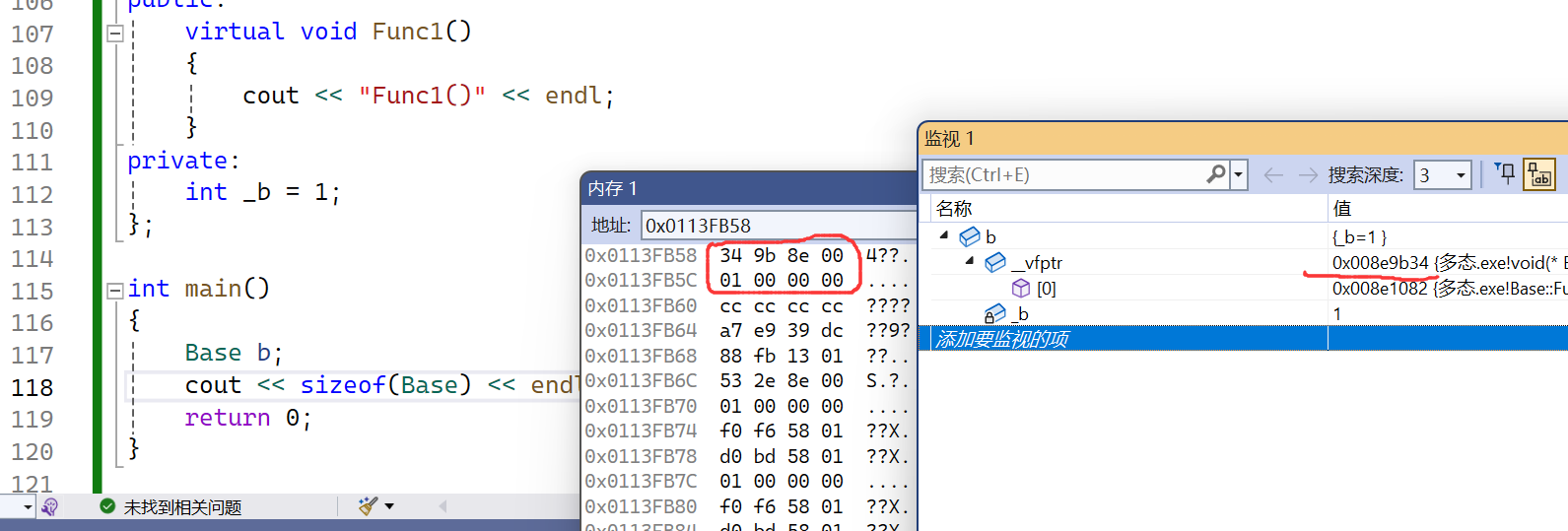Screen dimensions: 1568x531
Task: Open the search depth dropdown
Action: (1461, 175)
